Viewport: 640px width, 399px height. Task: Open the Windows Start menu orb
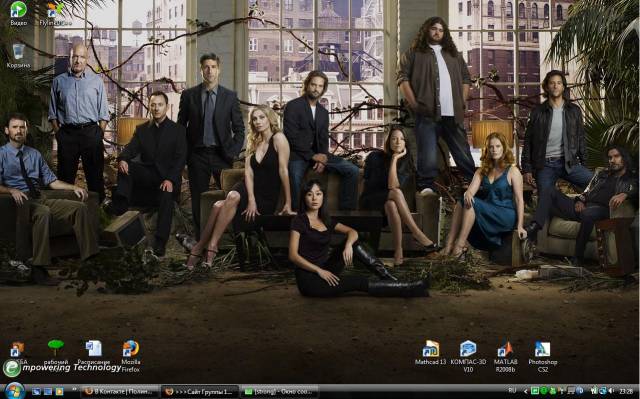tap(15, 391)
